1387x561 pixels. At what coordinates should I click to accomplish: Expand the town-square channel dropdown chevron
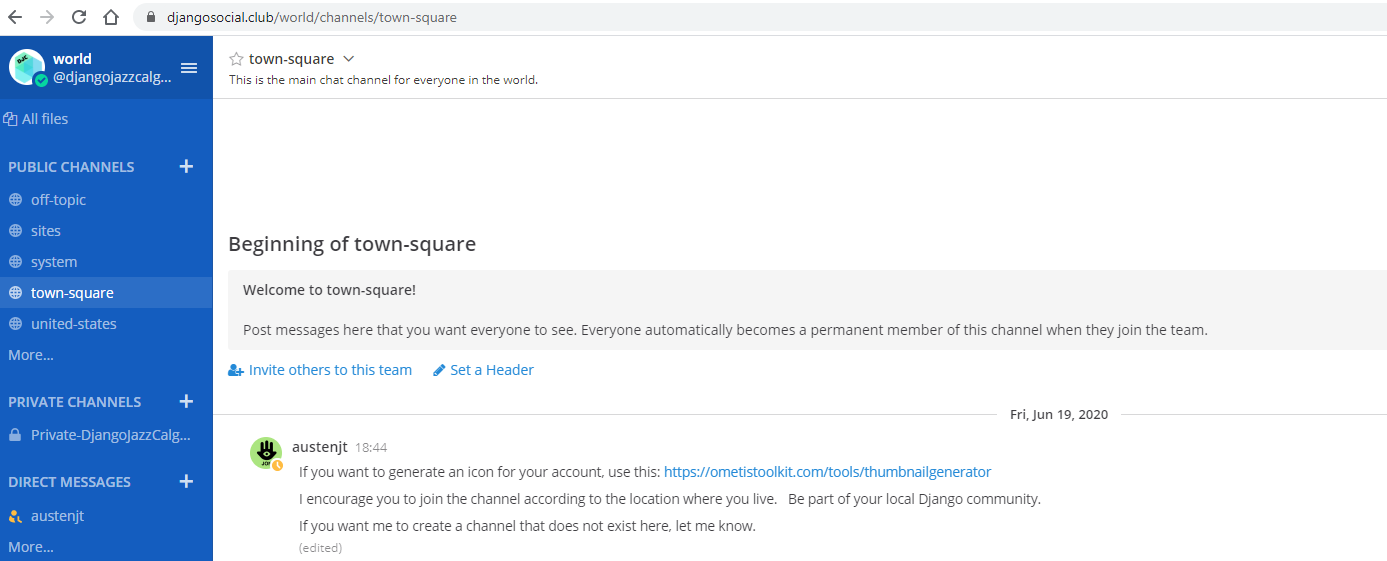coord(348,59)
